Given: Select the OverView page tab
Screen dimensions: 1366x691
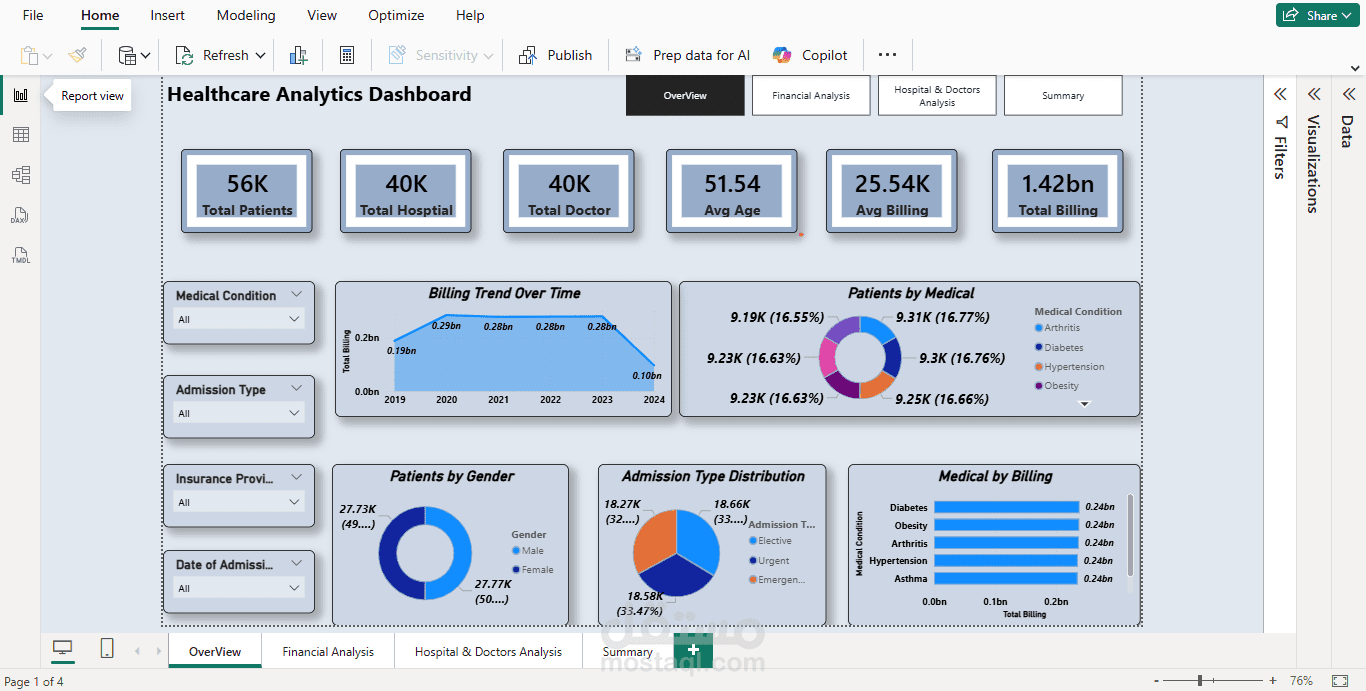Looking at the screenshot, I should tap(215, 651).
